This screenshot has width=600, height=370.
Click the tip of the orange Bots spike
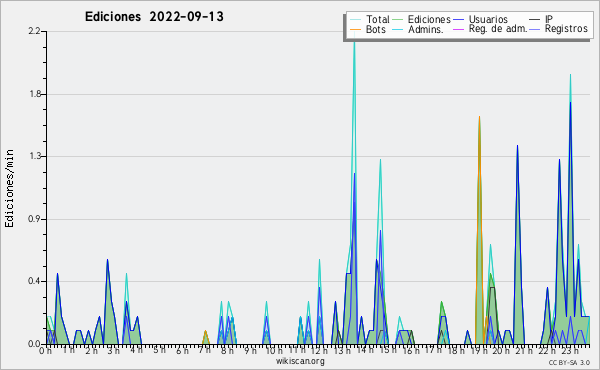click(479, 117)
